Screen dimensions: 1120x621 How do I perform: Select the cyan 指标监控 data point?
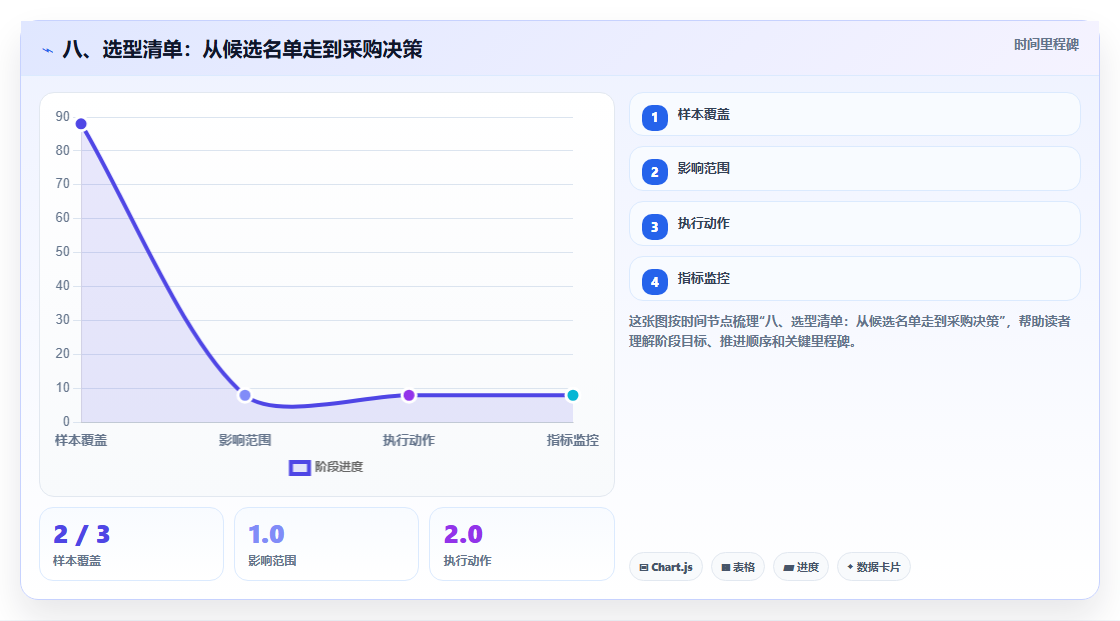(572, 395)
